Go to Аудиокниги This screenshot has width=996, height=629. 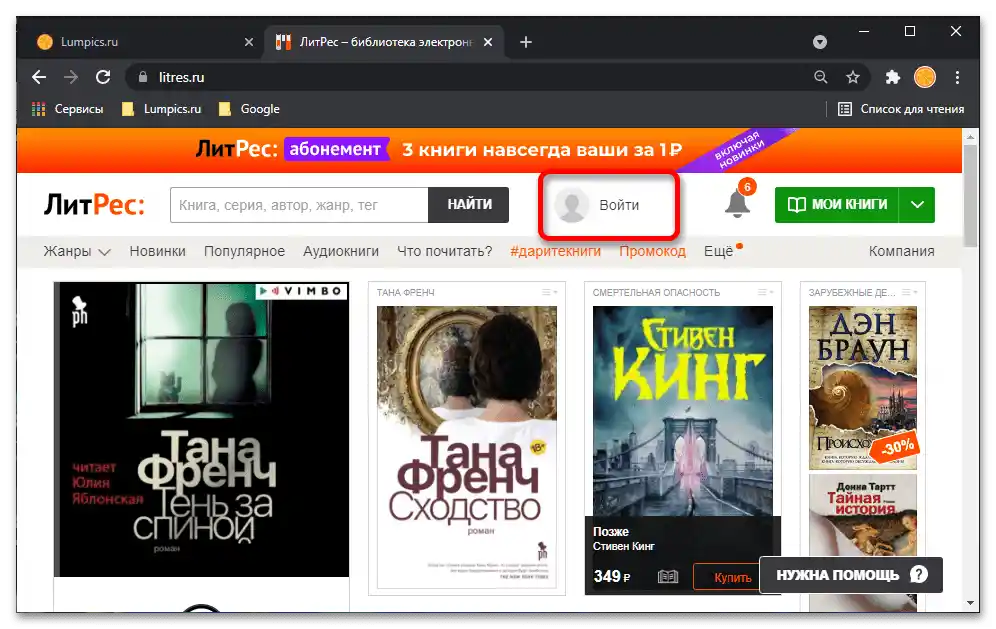coord(341,252)
